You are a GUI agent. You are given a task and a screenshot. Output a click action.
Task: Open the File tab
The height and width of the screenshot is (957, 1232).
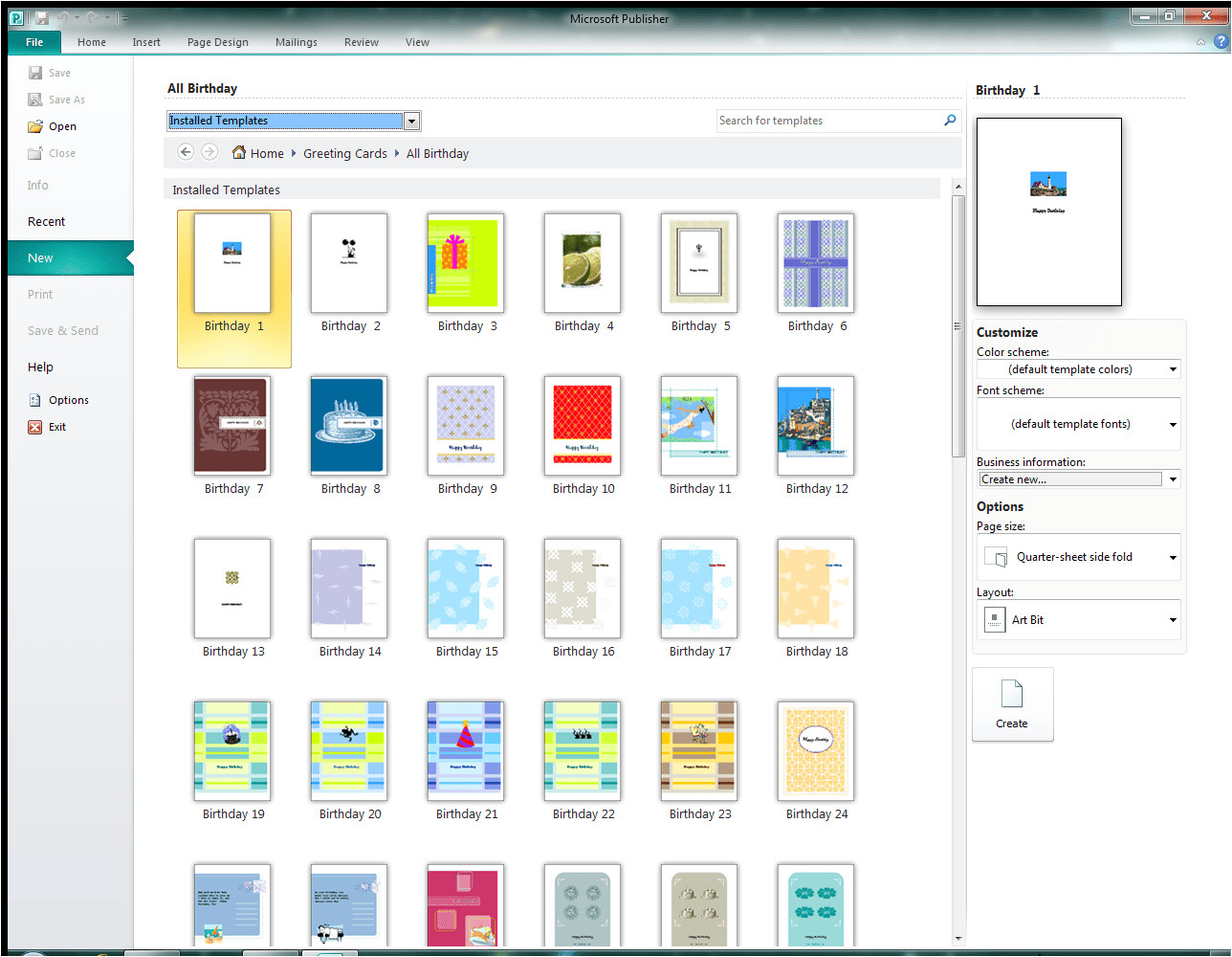tap(34, 42)
